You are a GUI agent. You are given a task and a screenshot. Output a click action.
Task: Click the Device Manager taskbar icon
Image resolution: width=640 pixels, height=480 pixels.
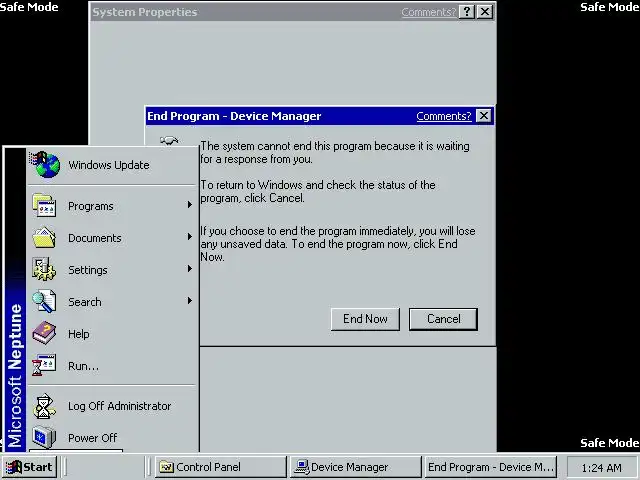pos(302,467)
